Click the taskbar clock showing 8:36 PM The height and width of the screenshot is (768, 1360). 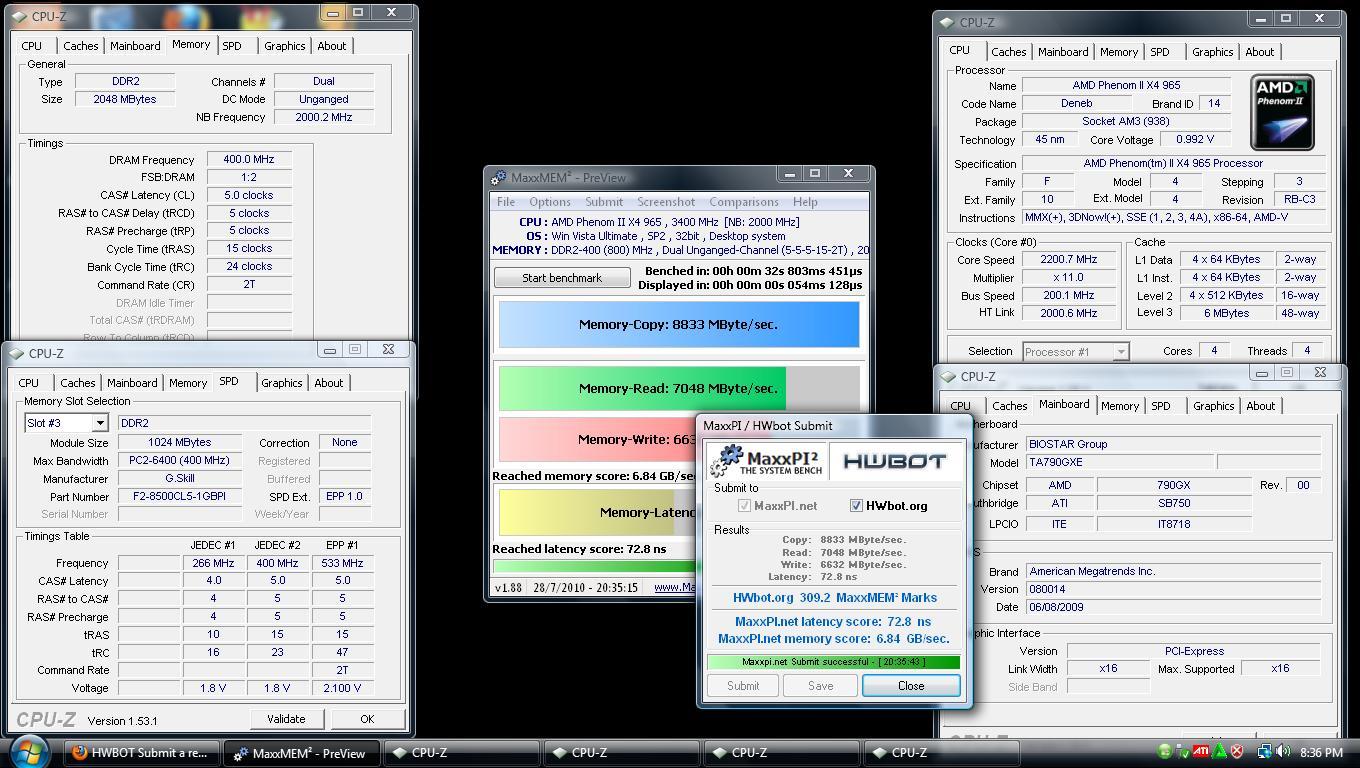pos(1321,753)
